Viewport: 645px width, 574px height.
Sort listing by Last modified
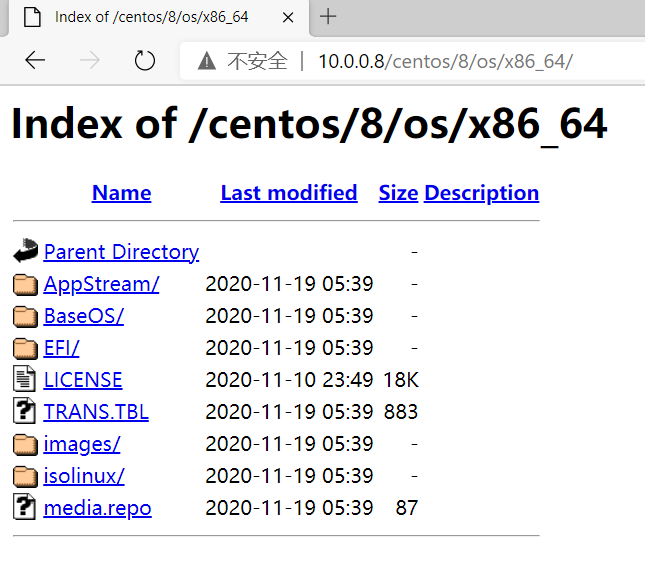click(x=289, y=193)
